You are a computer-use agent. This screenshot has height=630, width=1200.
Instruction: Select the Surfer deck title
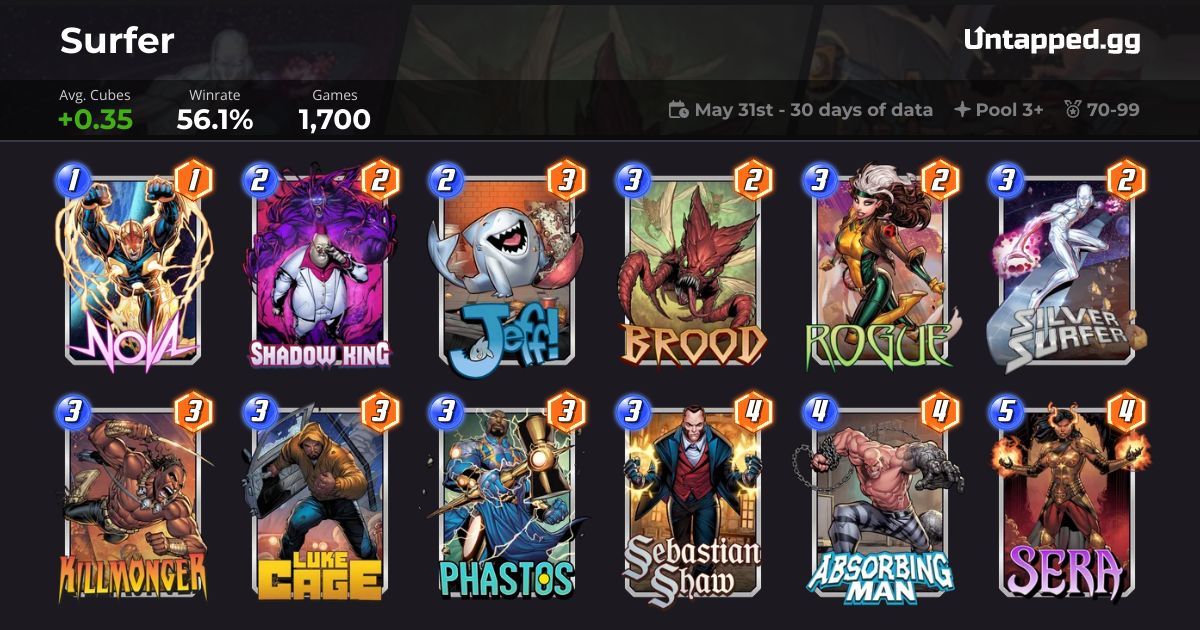tap(117, 40)
